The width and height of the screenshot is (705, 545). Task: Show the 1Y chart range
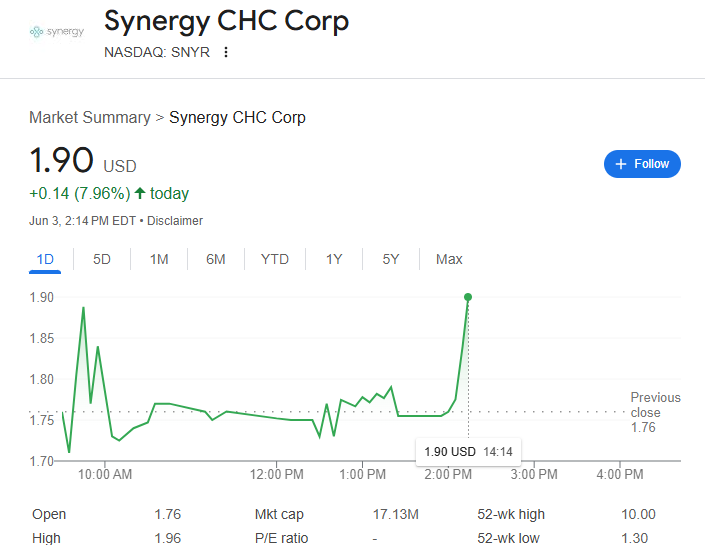pyautogui.click(x=334, y=259)
